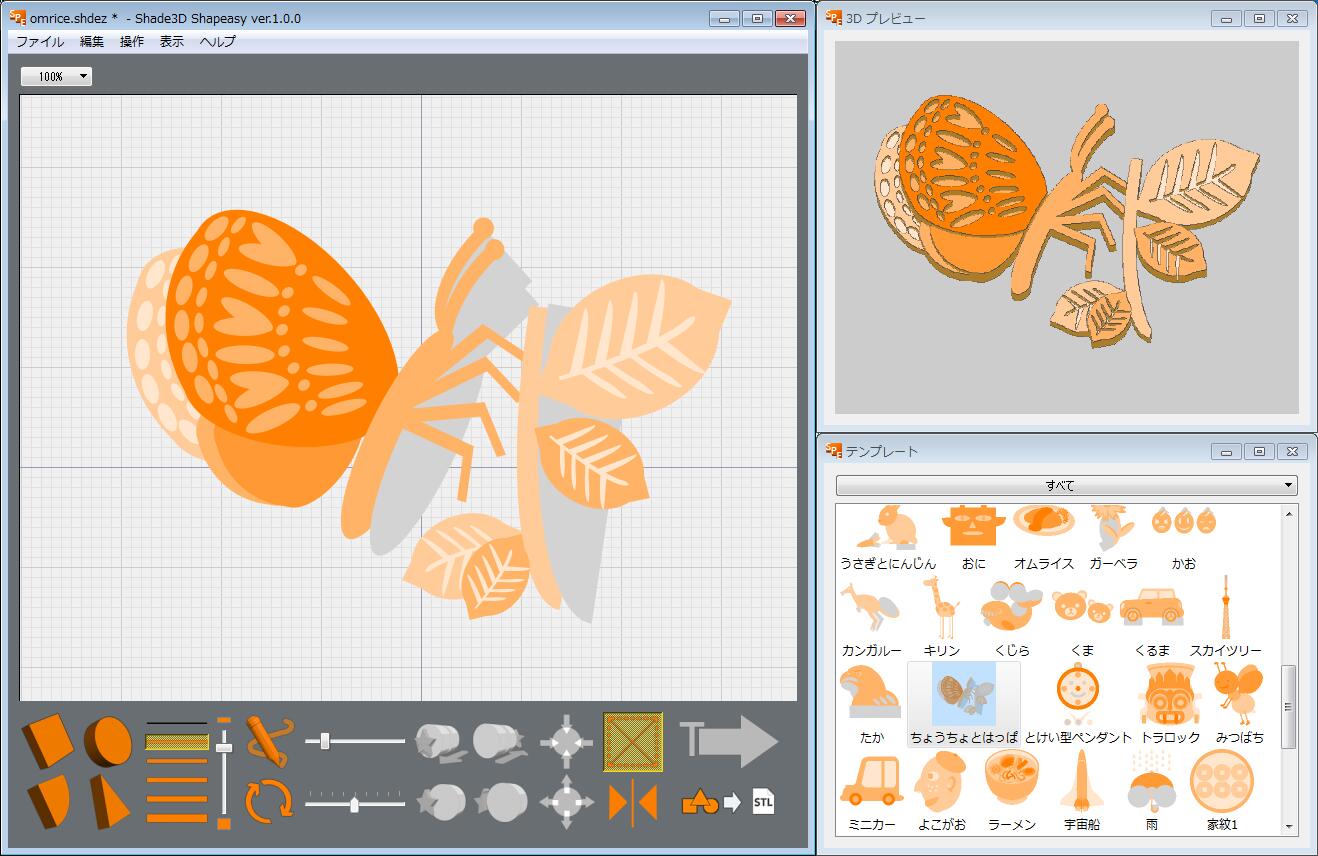Click template list scrollbar down arrow

[1289, 826]
